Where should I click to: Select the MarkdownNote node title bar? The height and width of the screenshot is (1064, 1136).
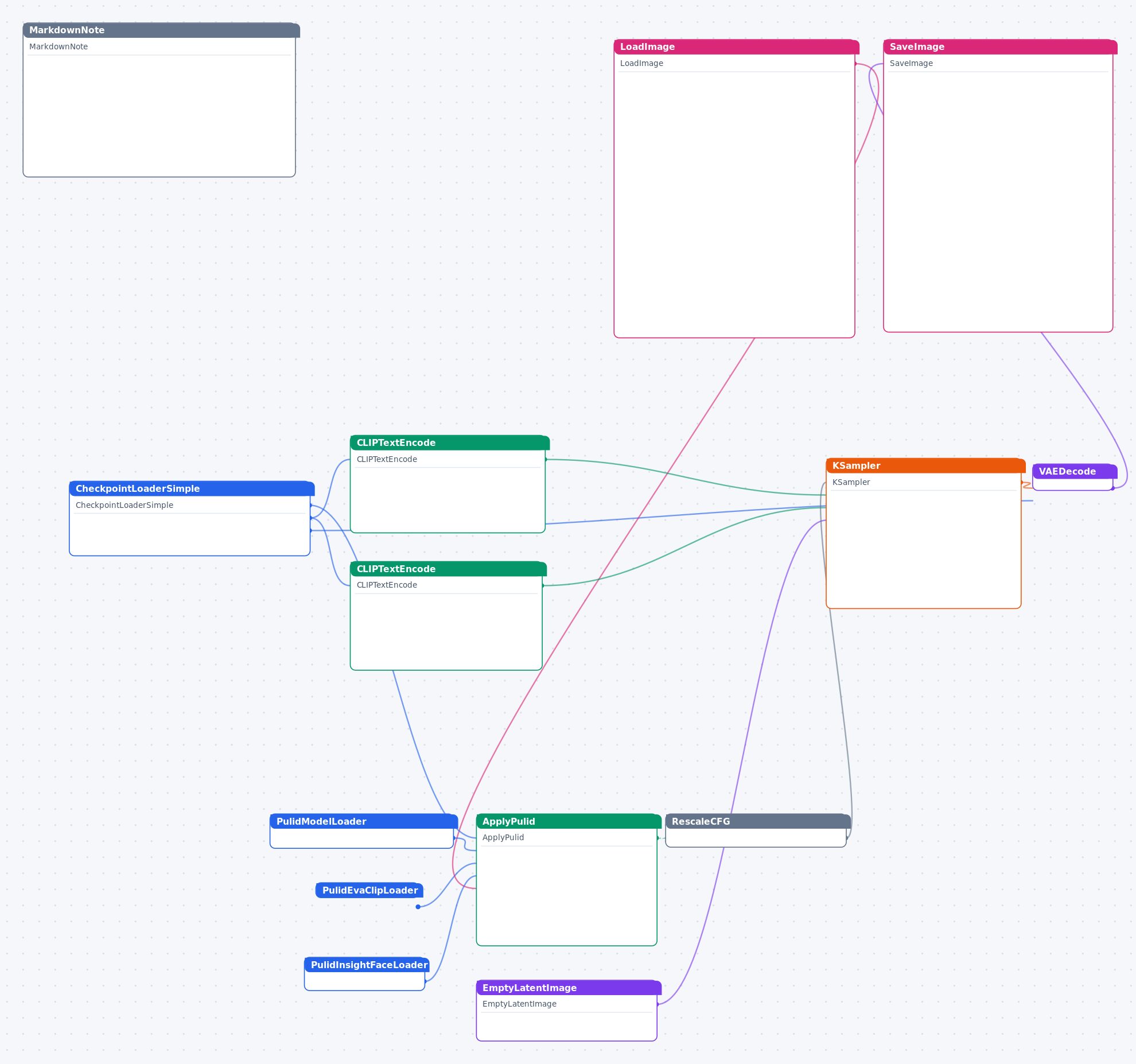[x=161, y=30]
